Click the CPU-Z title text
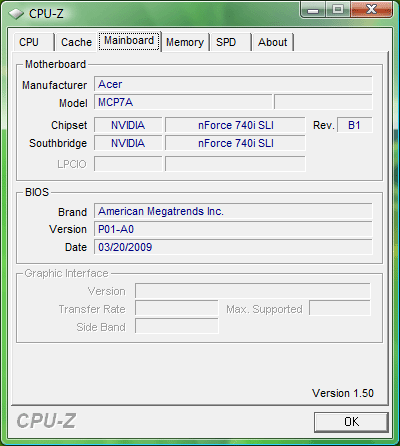Image resolution: width=400 pixels, height=446 pixels. (x=46, y=14)
